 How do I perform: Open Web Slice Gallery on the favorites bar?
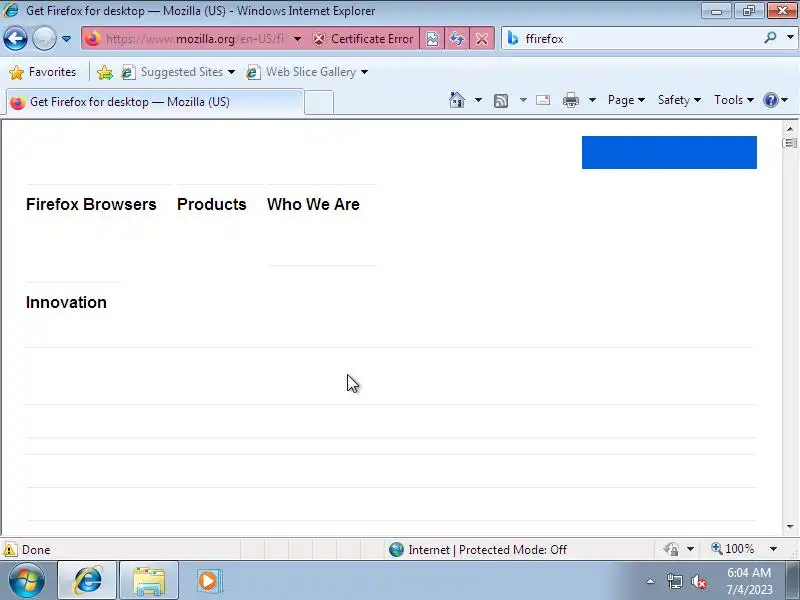pyautogui.click(x=306, y=72)
